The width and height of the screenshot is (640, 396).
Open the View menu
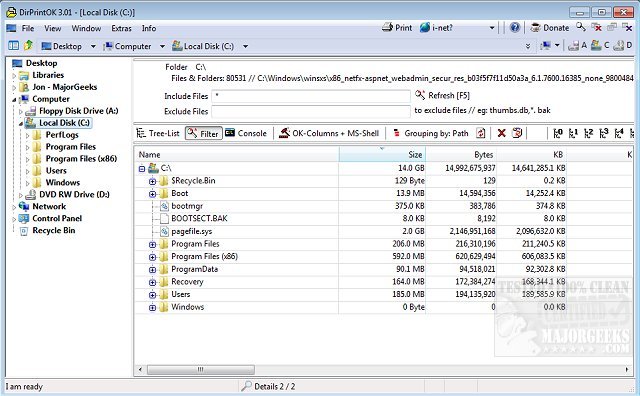click(x=53, y=28)
